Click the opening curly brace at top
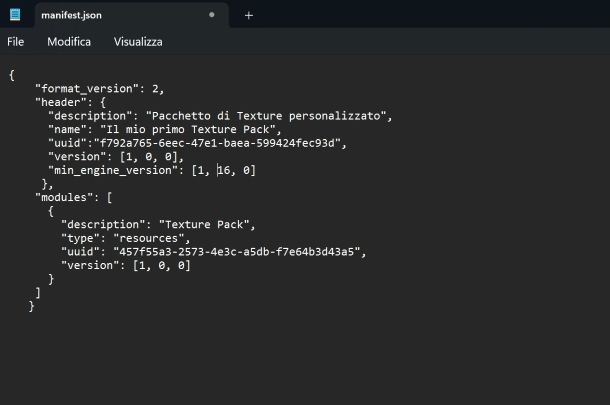610x405 pixels. (x=12, y=75)
